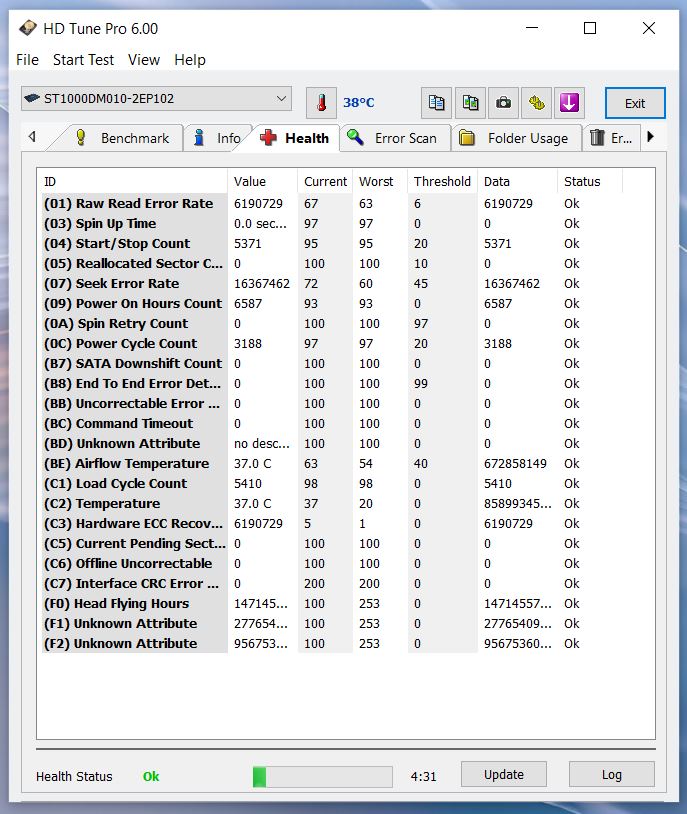Click the copy screenshot to clipboard icon
687x814 pixels.
(470, 102)
